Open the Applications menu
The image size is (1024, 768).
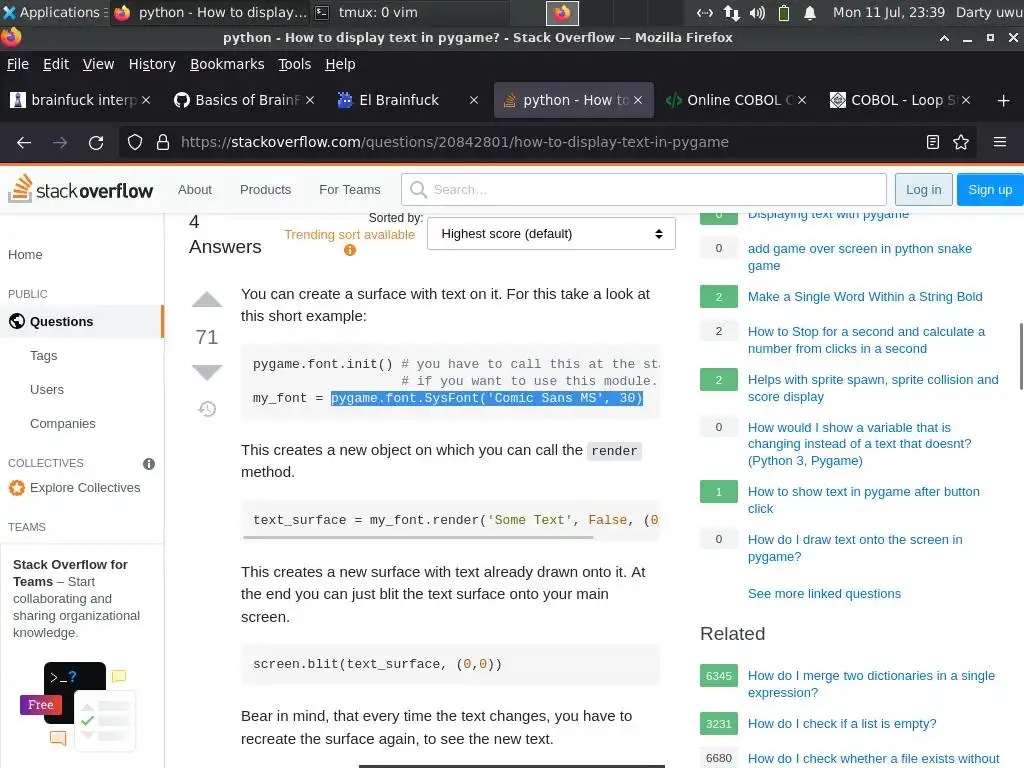point(55,12)
